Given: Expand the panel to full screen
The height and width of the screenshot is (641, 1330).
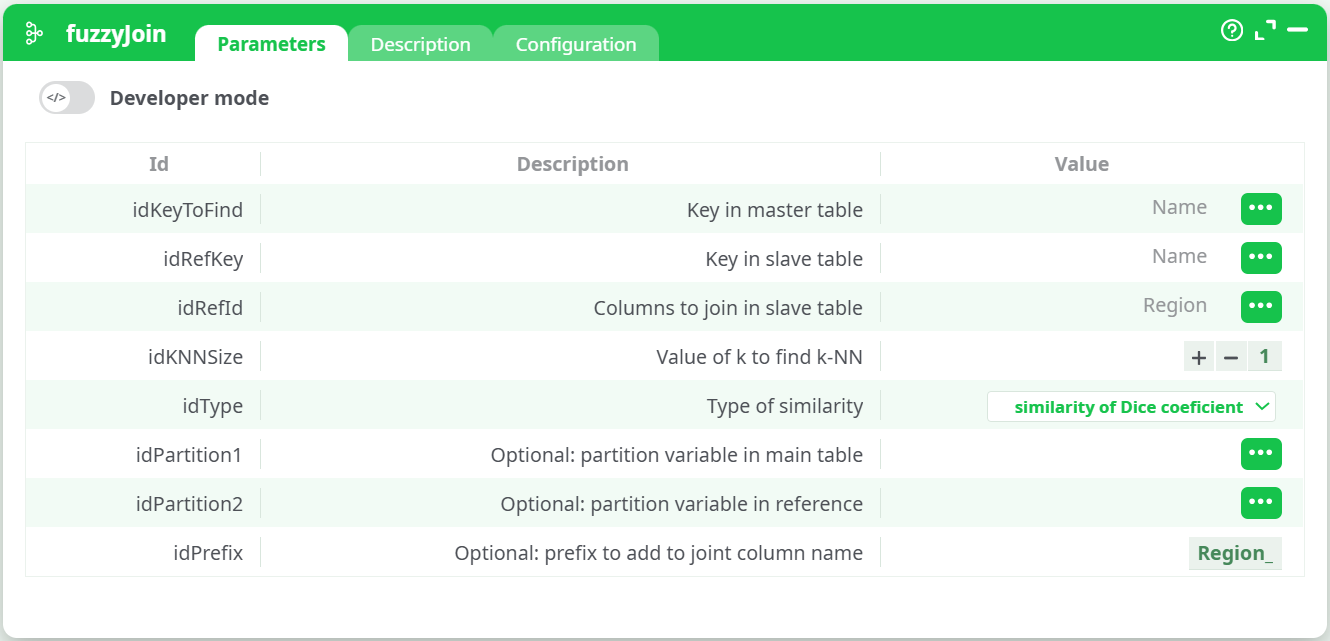Looking at the screenshot, I should tap(1265, 31).
